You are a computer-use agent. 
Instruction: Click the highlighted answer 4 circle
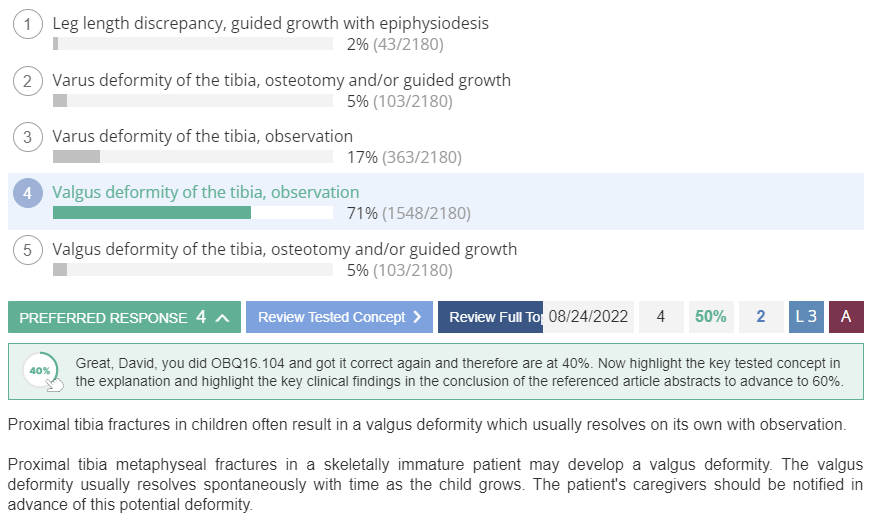[28, 193]
